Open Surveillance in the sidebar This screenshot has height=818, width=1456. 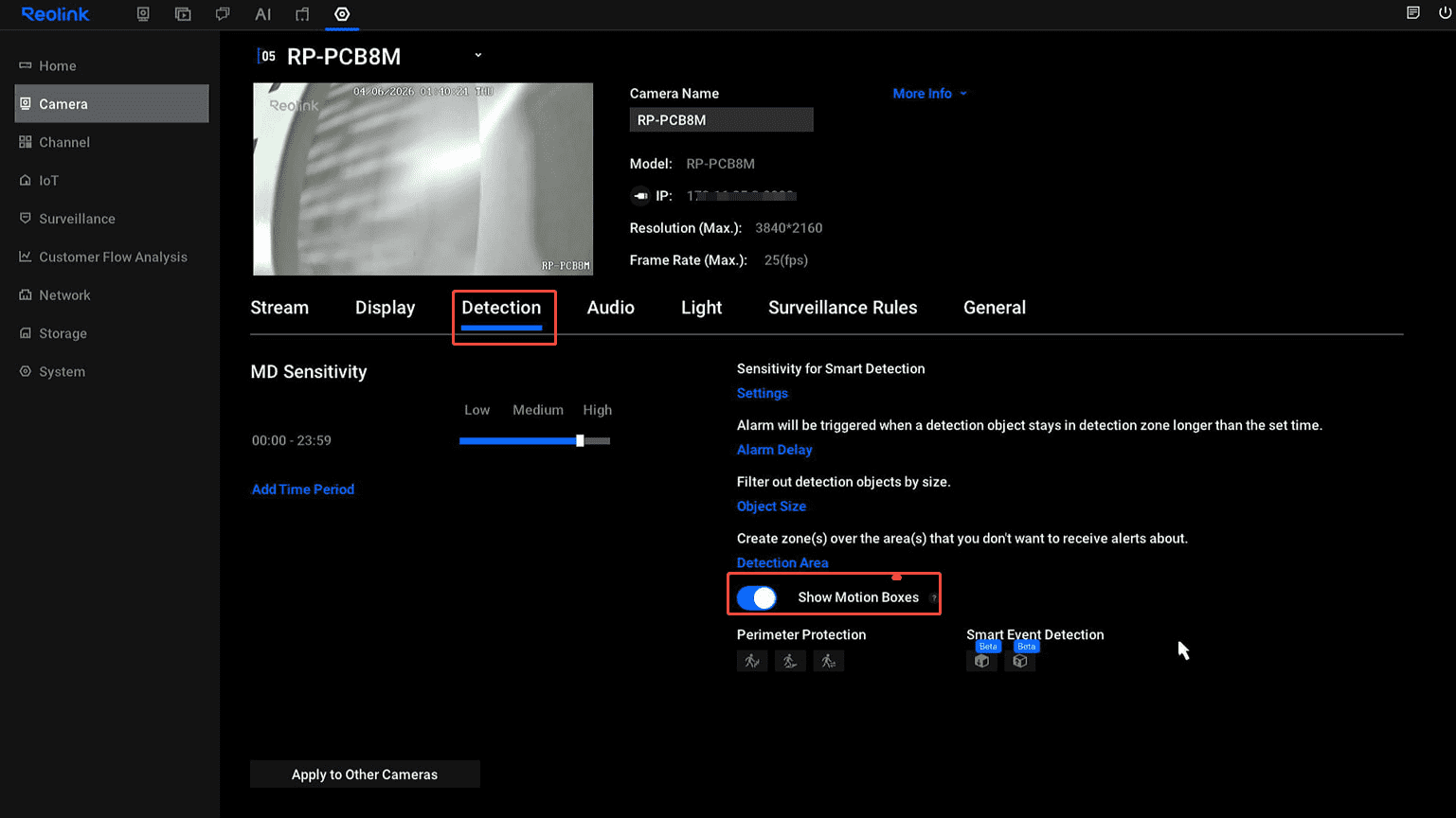click(x=112, y=219)
